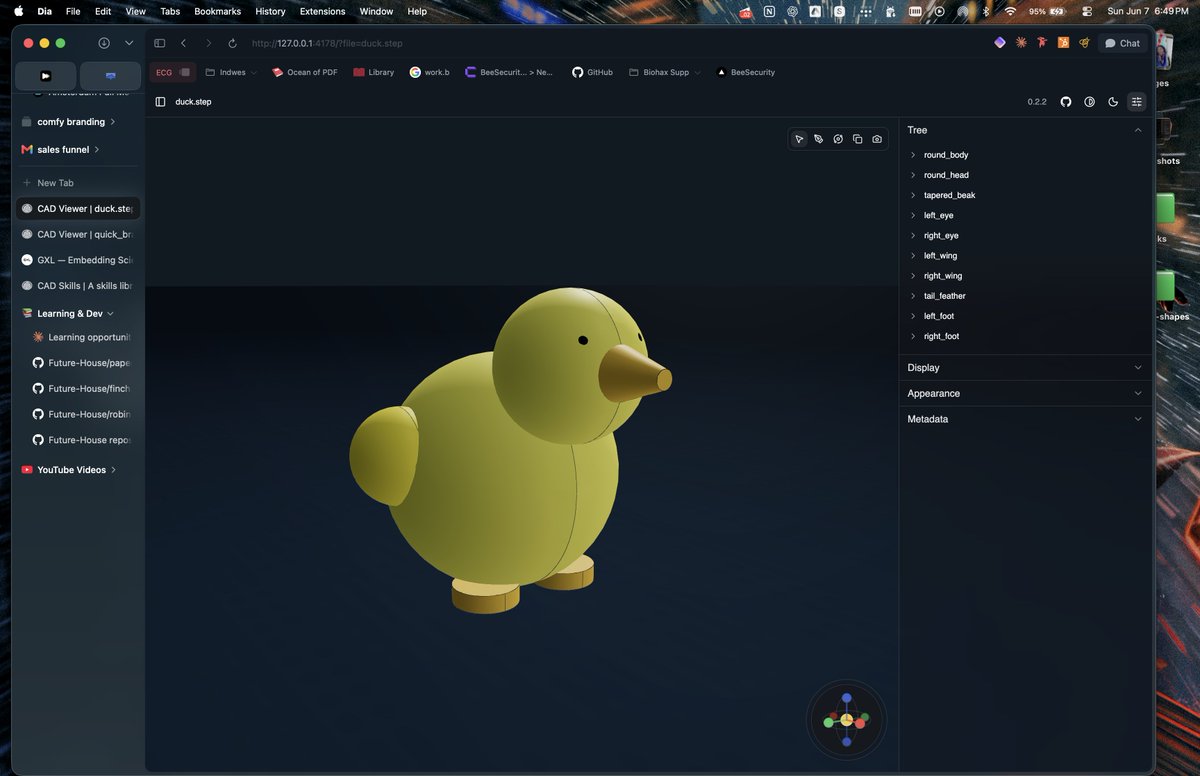This screenshot has height=776, width=1200.
Task: Click the orange starburst extension icon
Action: coord(1021,43)
